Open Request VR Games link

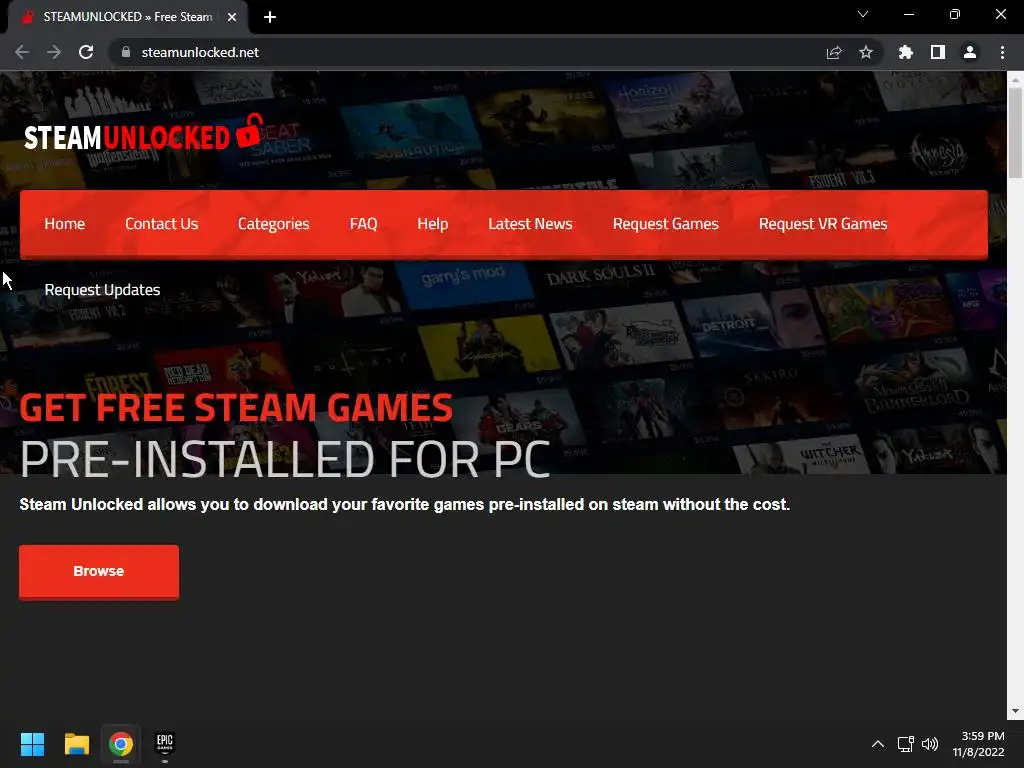(823, 224)
